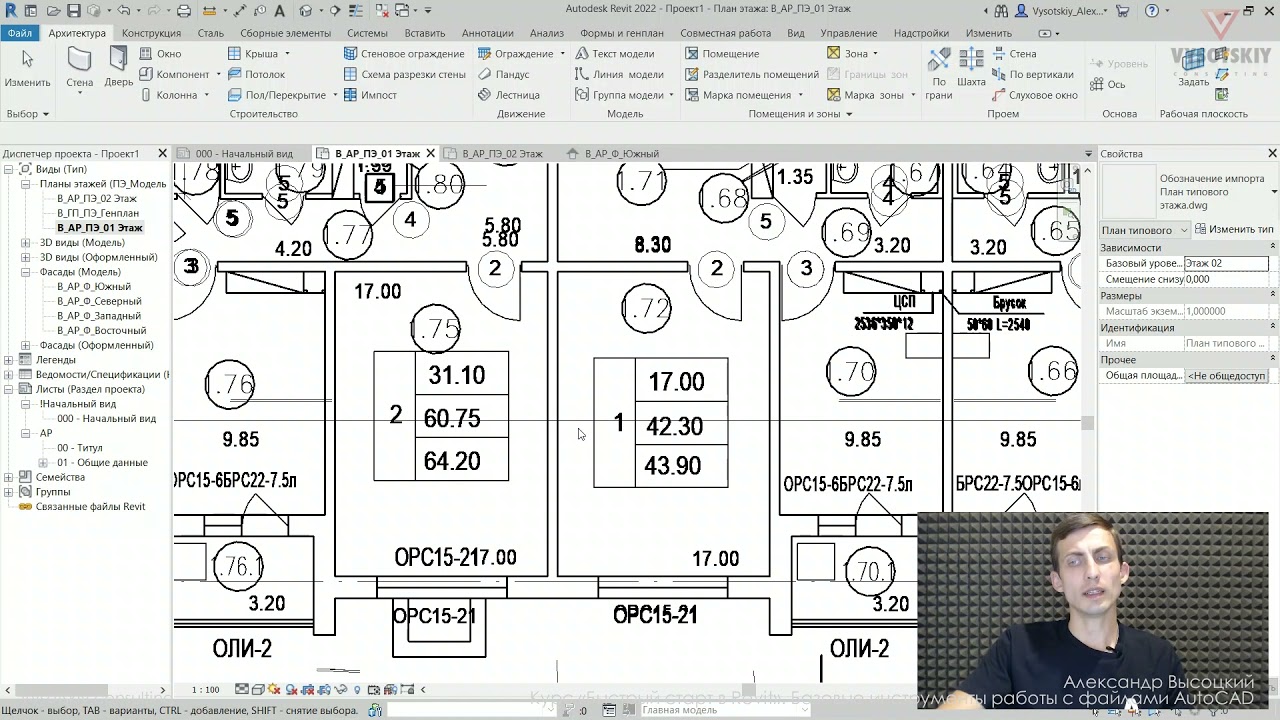Select the Дверь (Door) tool
Viewport: 1280px width, 720px height.
118,69
